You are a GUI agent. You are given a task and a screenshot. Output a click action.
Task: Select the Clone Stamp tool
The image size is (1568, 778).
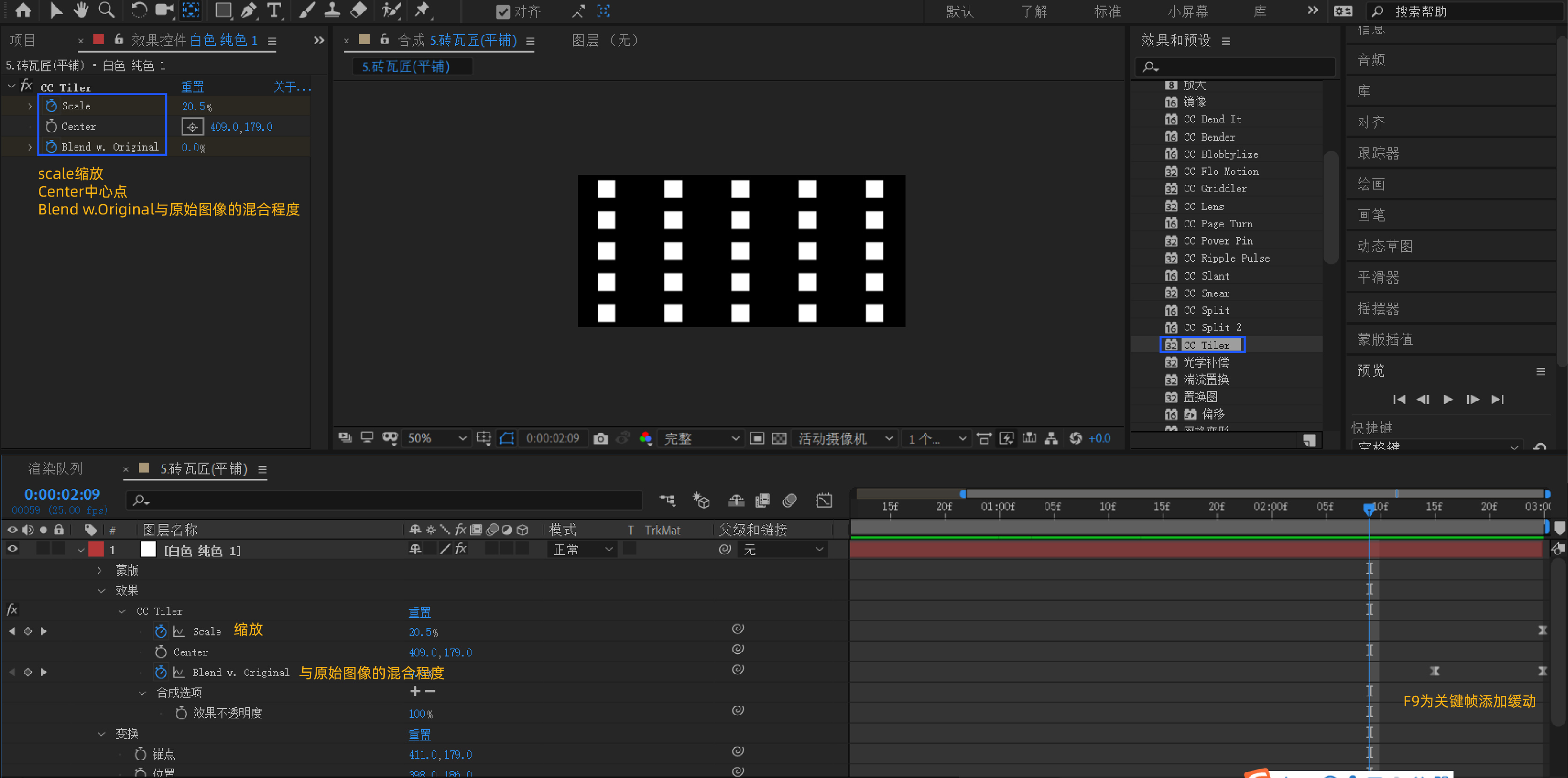[x=332, y=10]
